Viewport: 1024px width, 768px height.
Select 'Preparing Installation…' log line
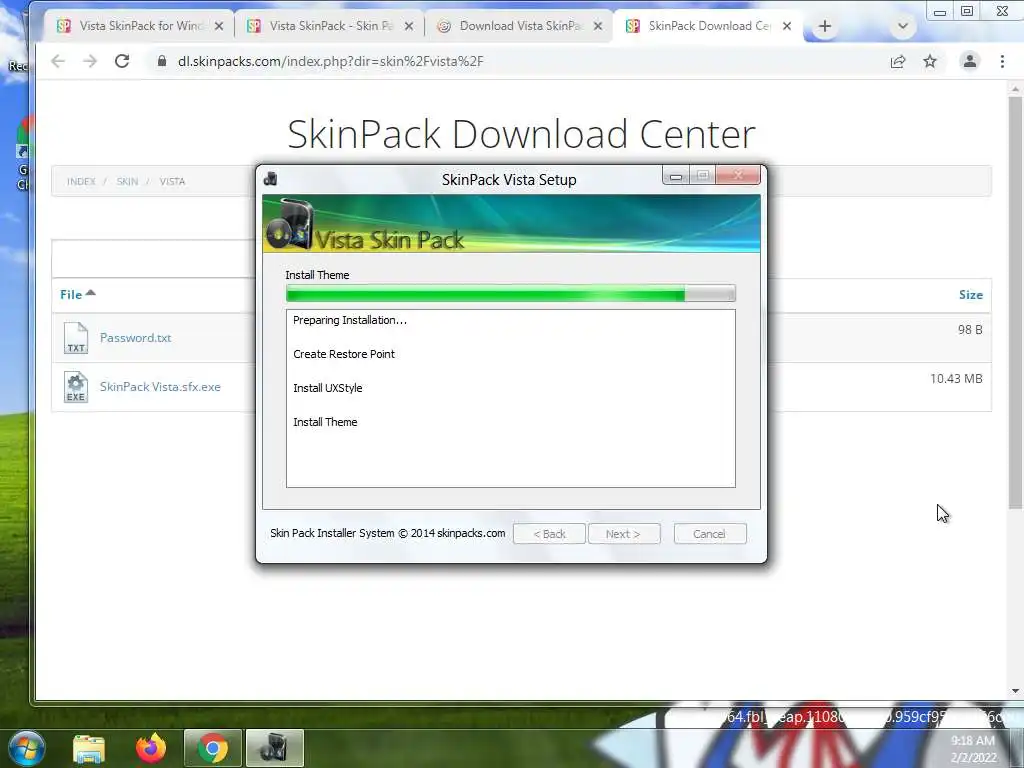point(349,320)
